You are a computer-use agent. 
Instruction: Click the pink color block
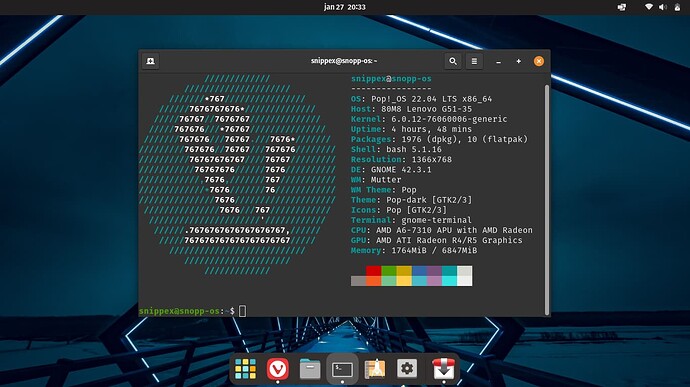click(x=434, y=281)
